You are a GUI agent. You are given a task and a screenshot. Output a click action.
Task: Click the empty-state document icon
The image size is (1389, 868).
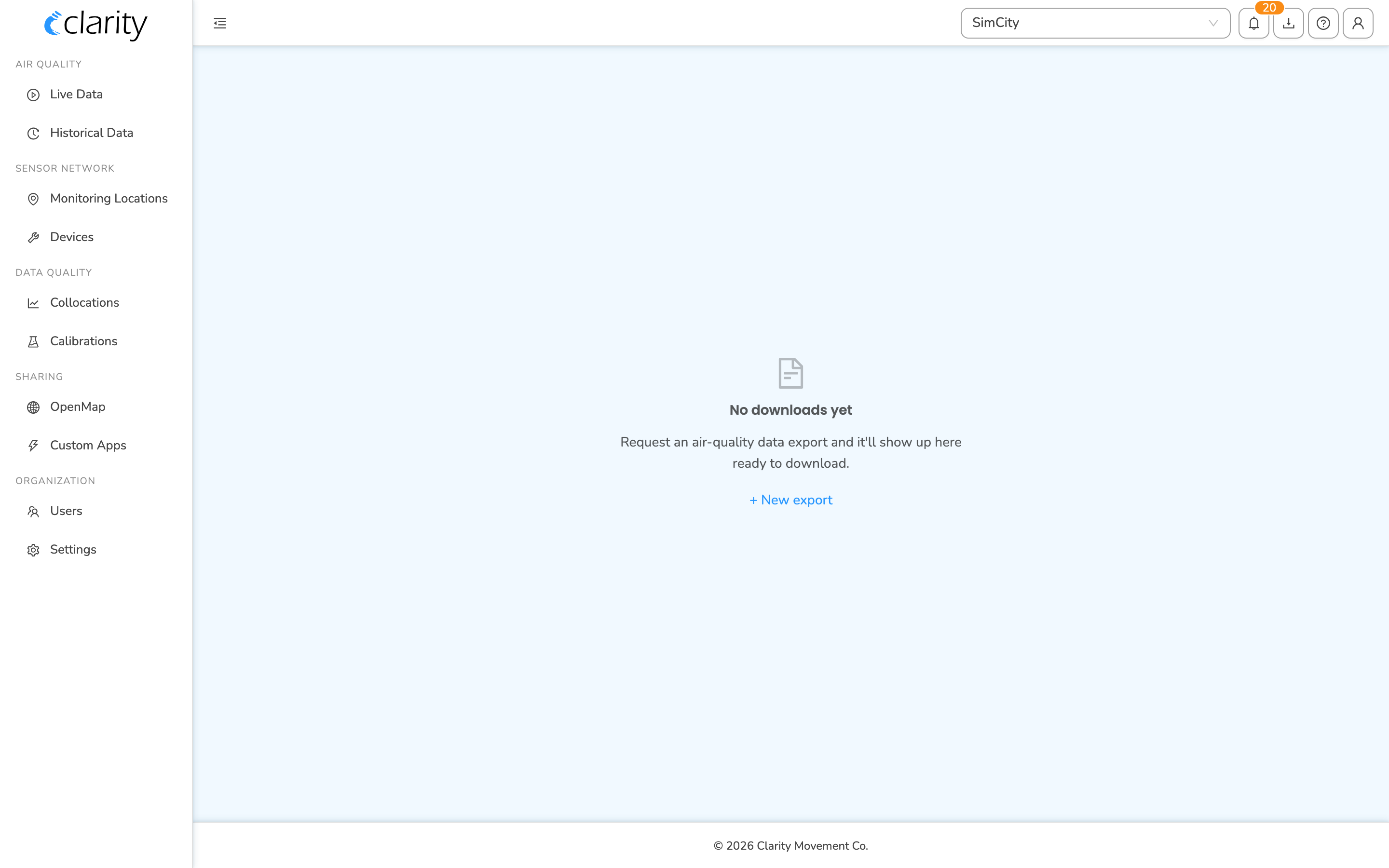(790, 373)
